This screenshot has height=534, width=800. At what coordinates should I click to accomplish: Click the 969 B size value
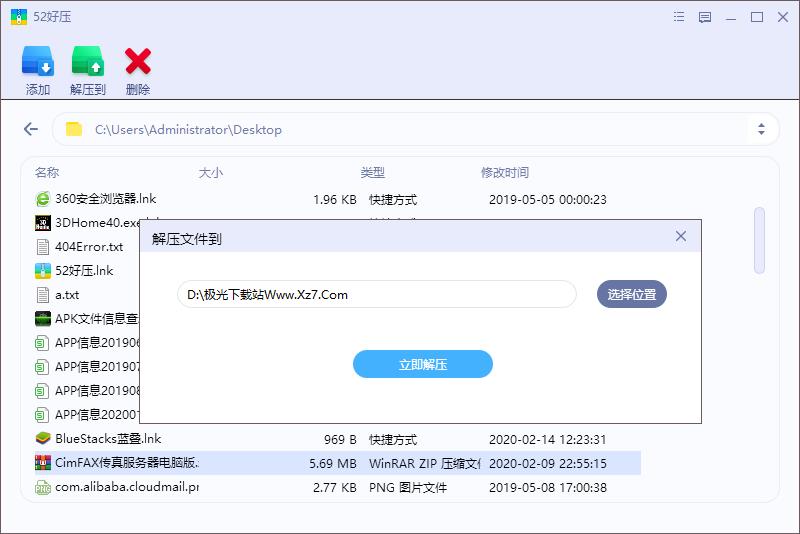click(x=340, y=439)
